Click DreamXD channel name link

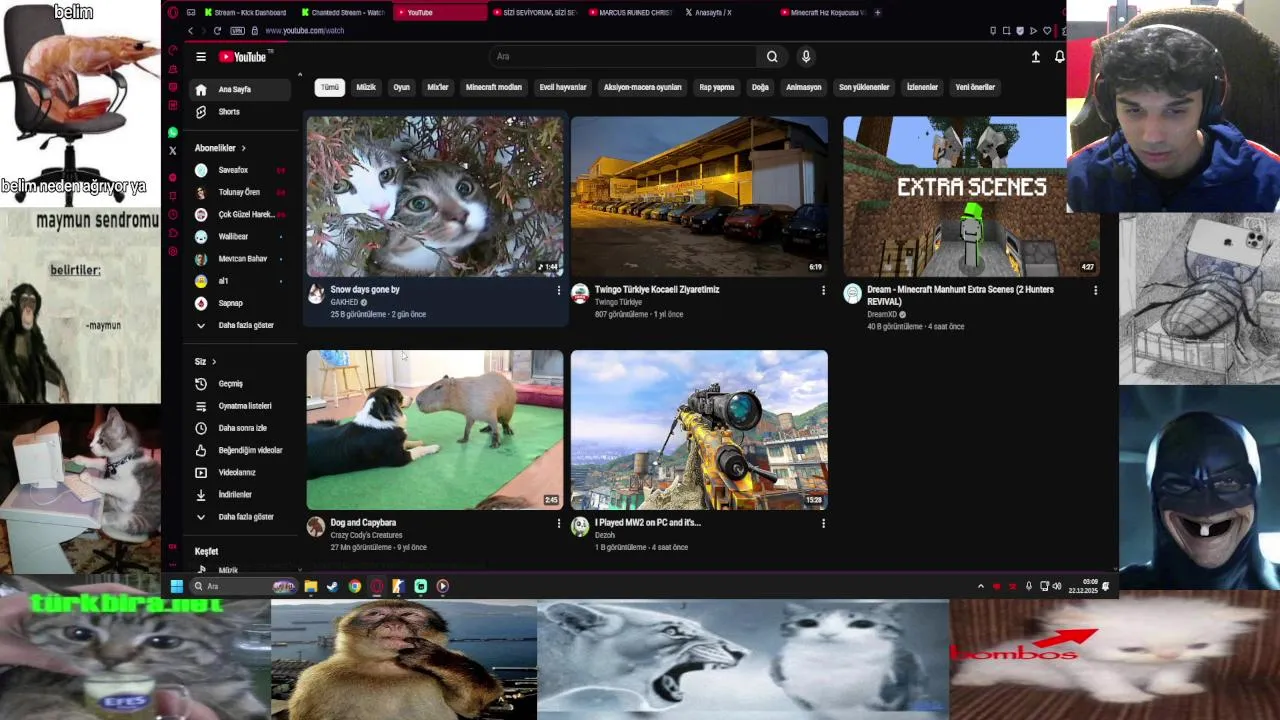(x=882, y=315)
